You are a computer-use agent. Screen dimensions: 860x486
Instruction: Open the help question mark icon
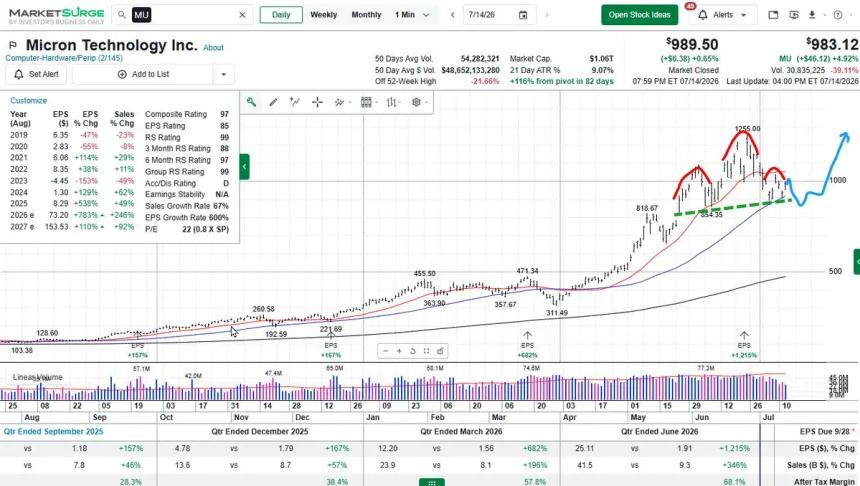point(838,15)
